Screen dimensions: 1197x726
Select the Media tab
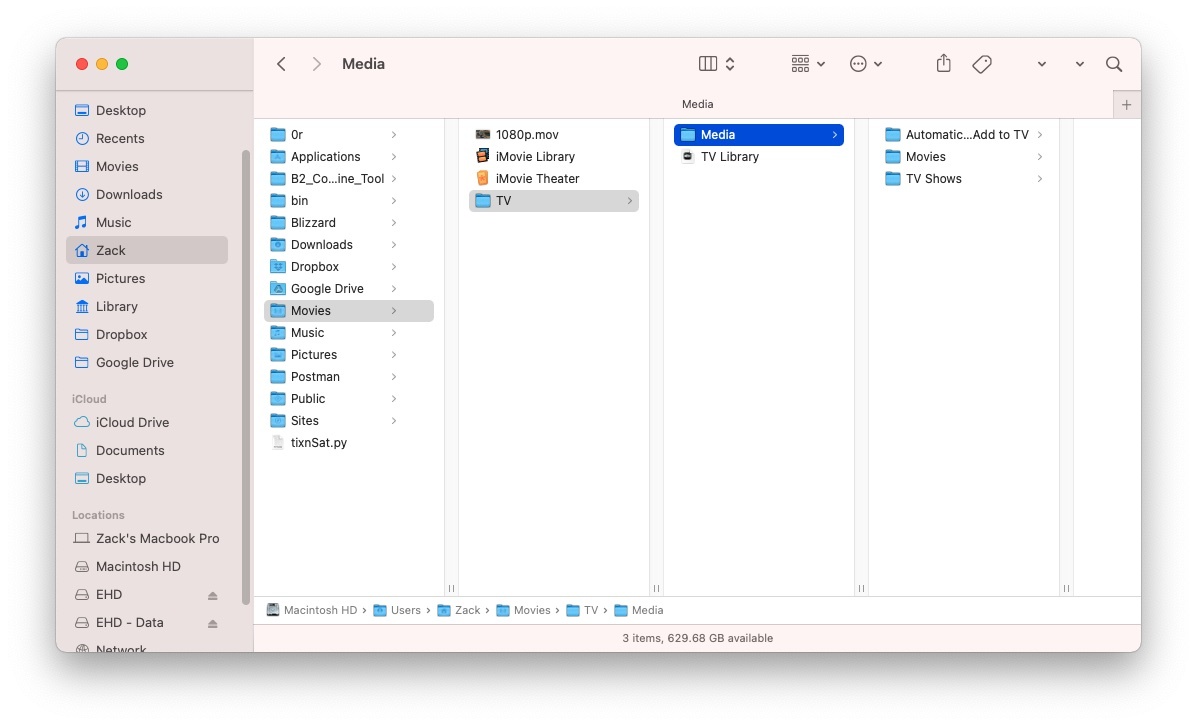(x=697, y=104)
